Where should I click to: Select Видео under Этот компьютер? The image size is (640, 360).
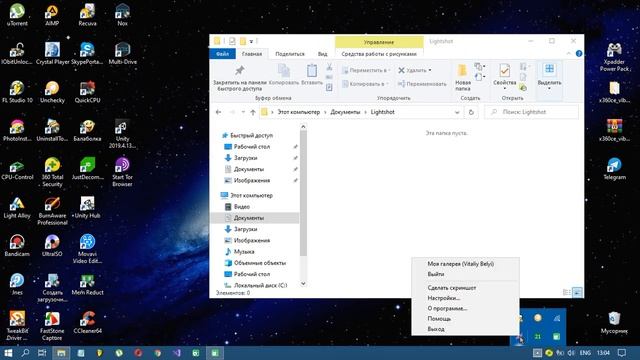tap(242, 207)
